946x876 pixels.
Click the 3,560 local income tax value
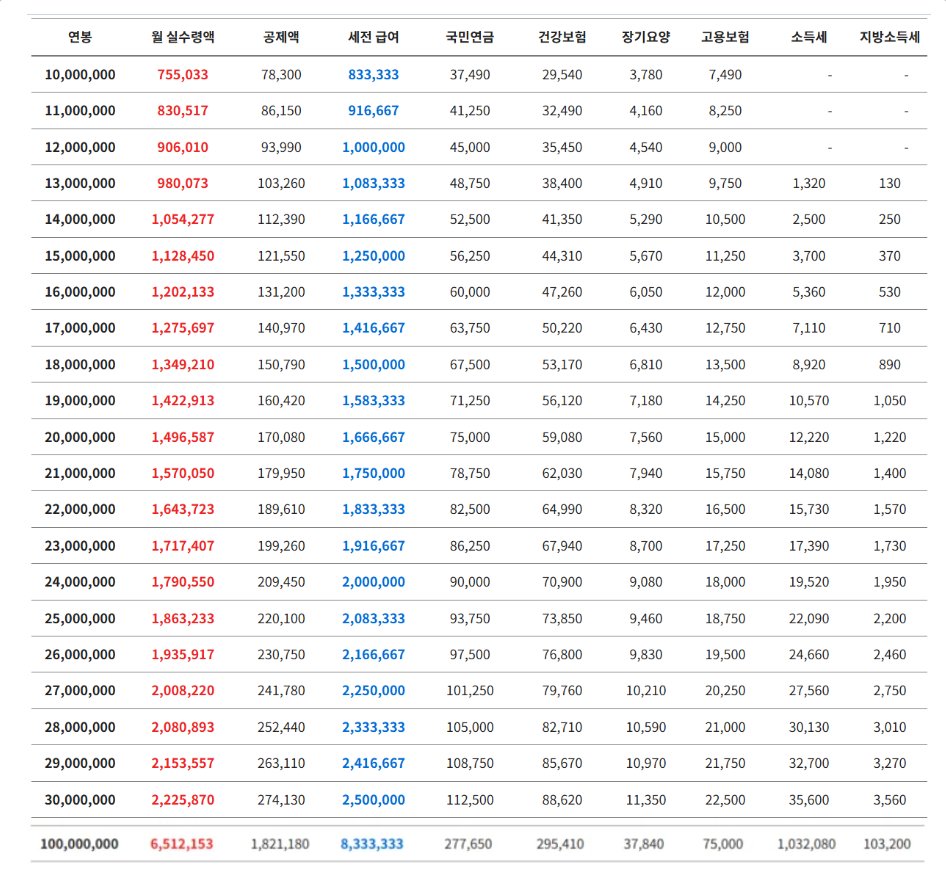[x=890, y=800]
